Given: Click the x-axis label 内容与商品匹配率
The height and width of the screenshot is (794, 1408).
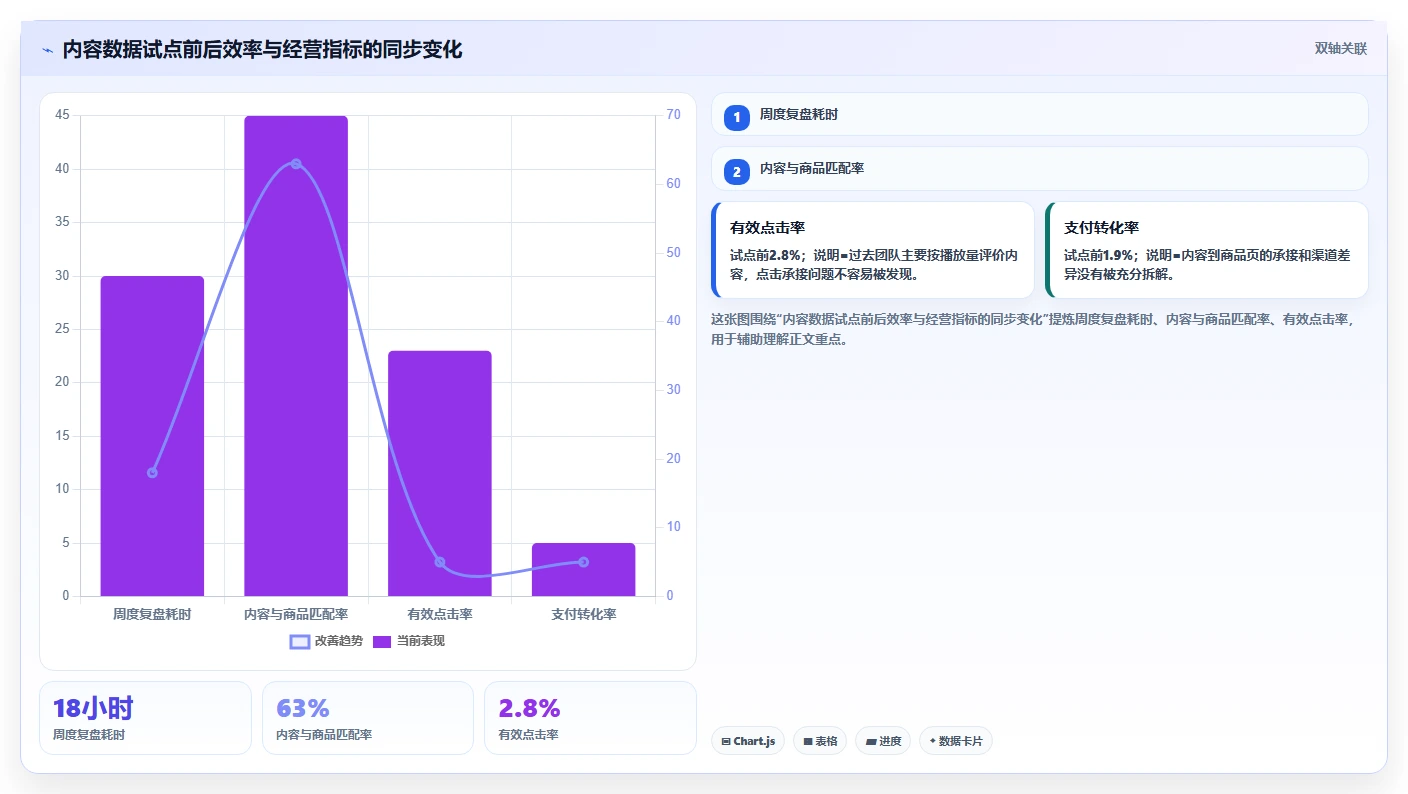Looking at the screenshot, I should 296,614.
